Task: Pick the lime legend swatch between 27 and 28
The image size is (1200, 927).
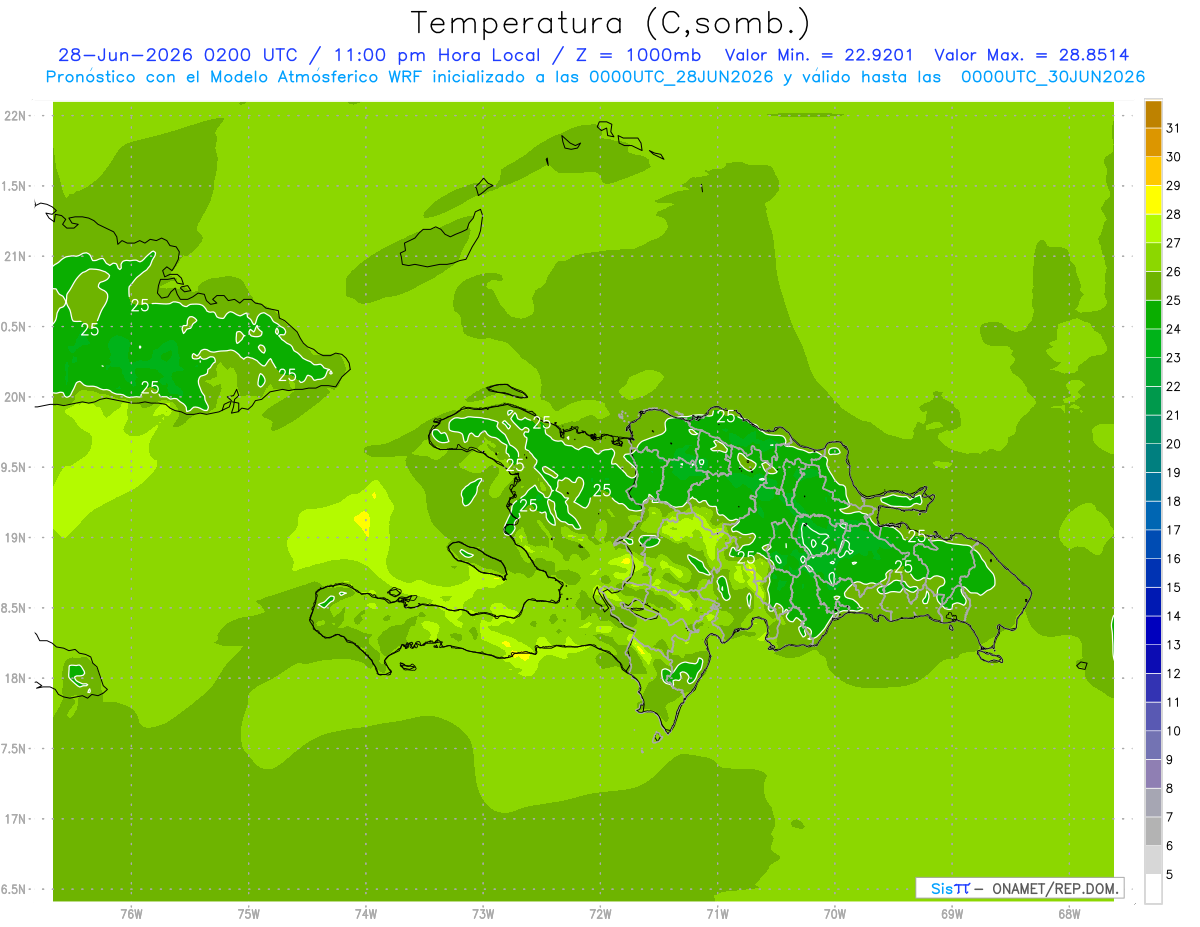Action: tap(1153, 229)
